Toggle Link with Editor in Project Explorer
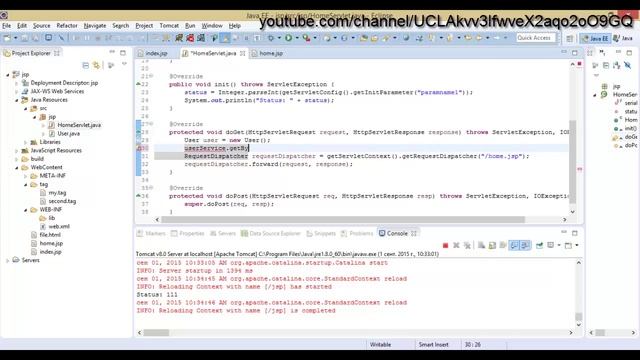This screenshot has height=360, width=640. (x=96, y=65)
